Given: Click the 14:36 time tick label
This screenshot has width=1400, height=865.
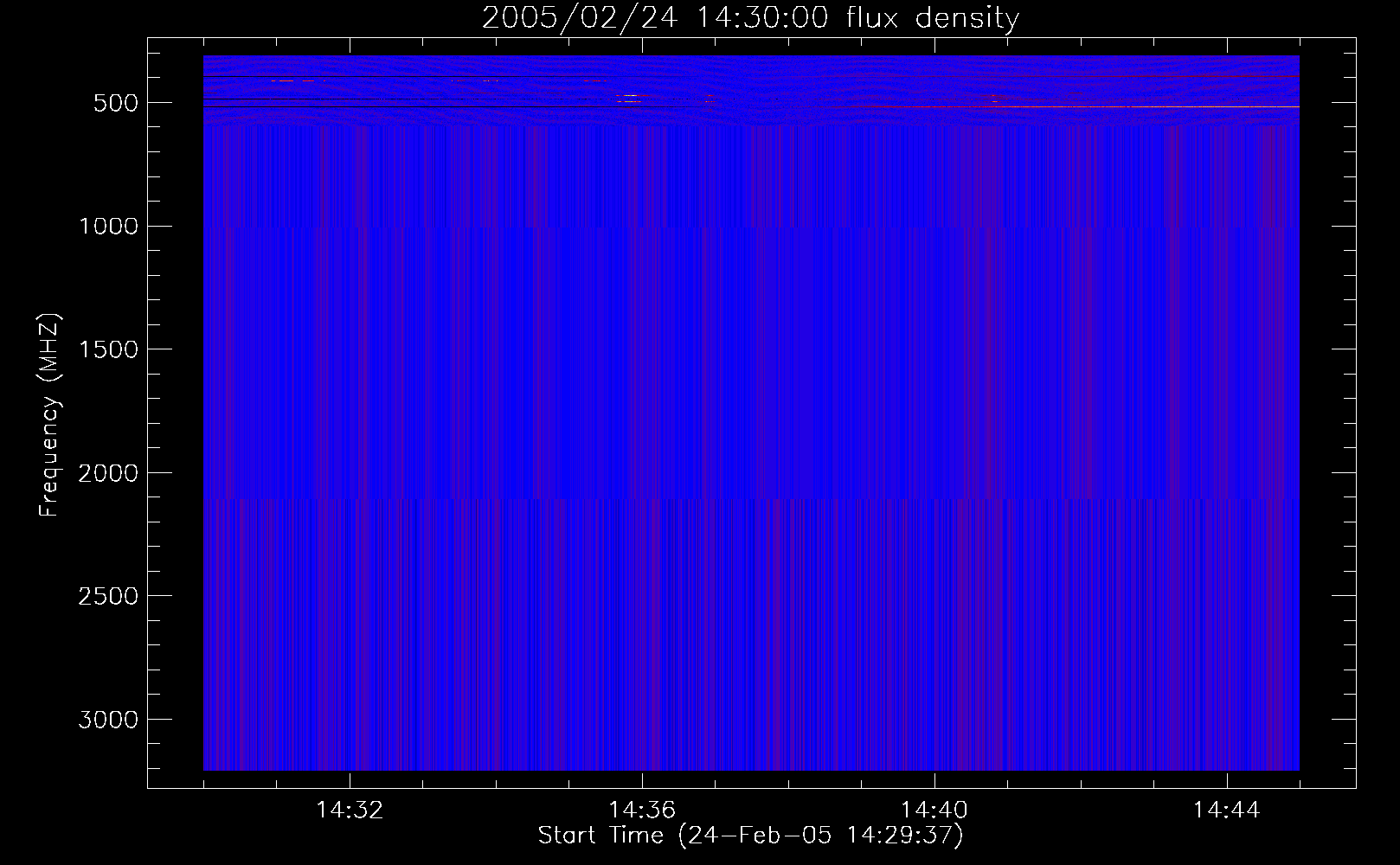Looking at the screenshot, I should pyautogui.click(x=642, y=811).
